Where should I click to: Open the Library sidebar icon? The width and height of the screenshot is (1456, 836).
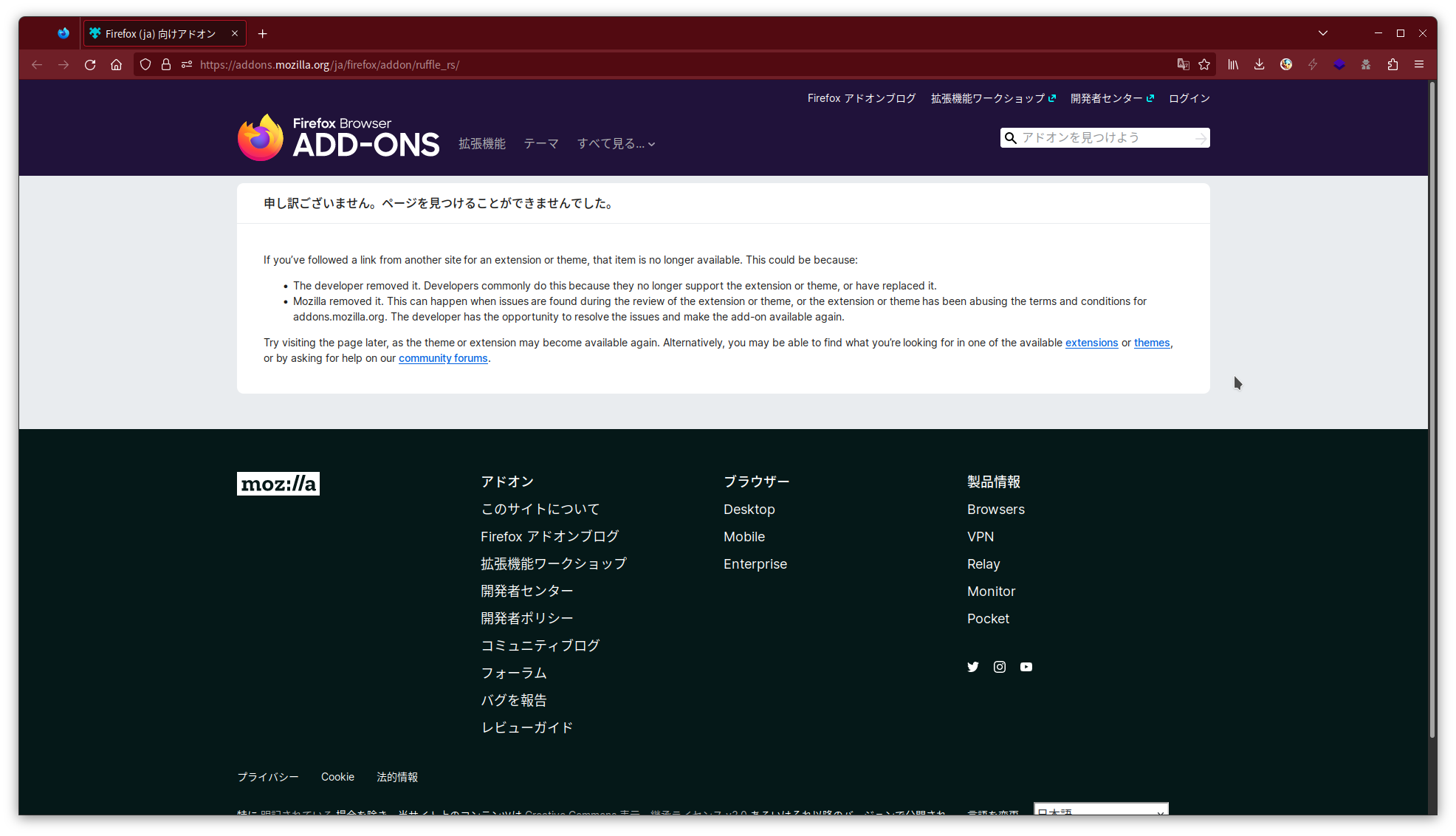point(1232,64)
